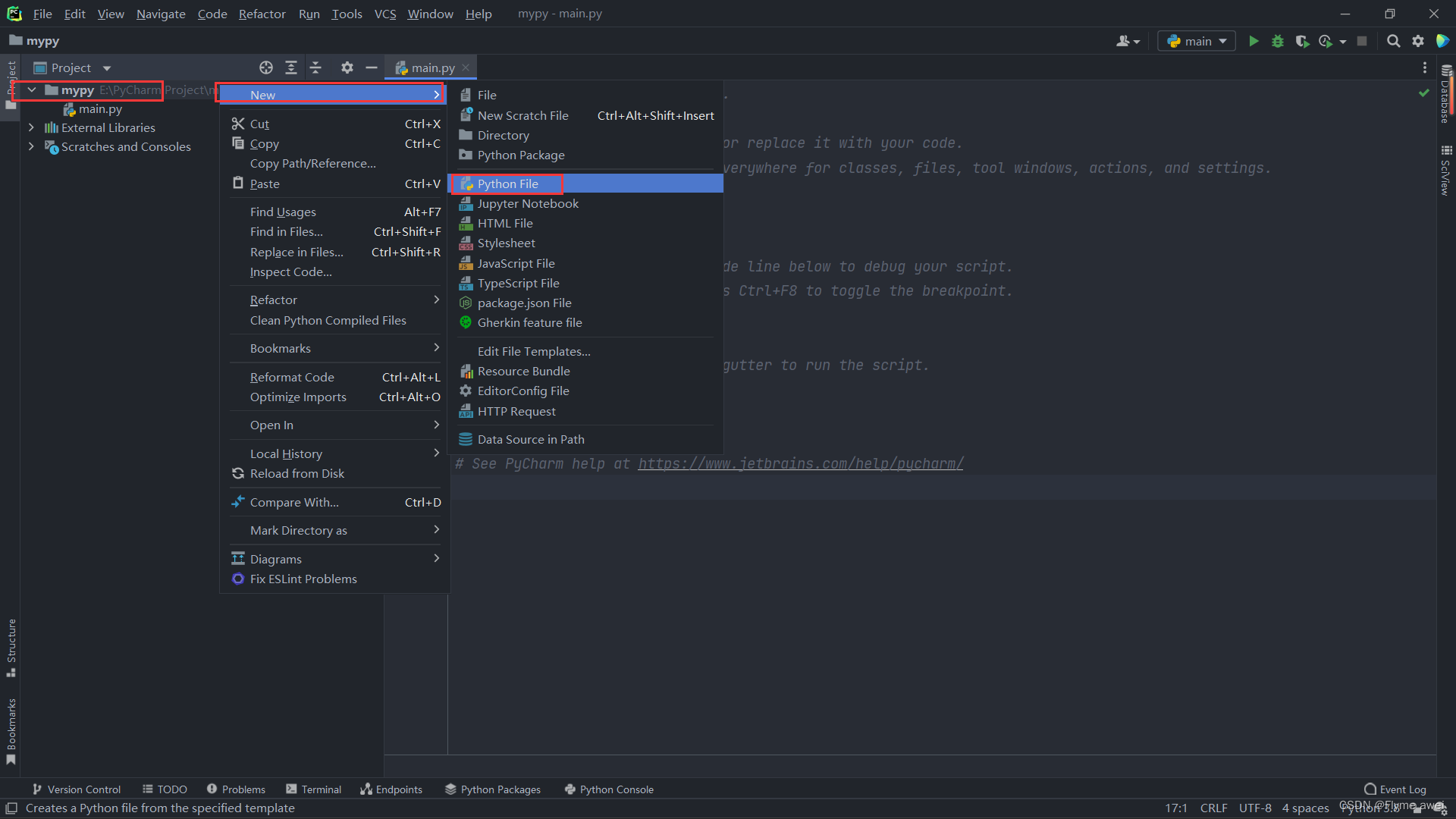Click the Search Everywhere magnifier icon
Image resolution: width=1456 pixels, height=819 pixels.
[1393, 41]
